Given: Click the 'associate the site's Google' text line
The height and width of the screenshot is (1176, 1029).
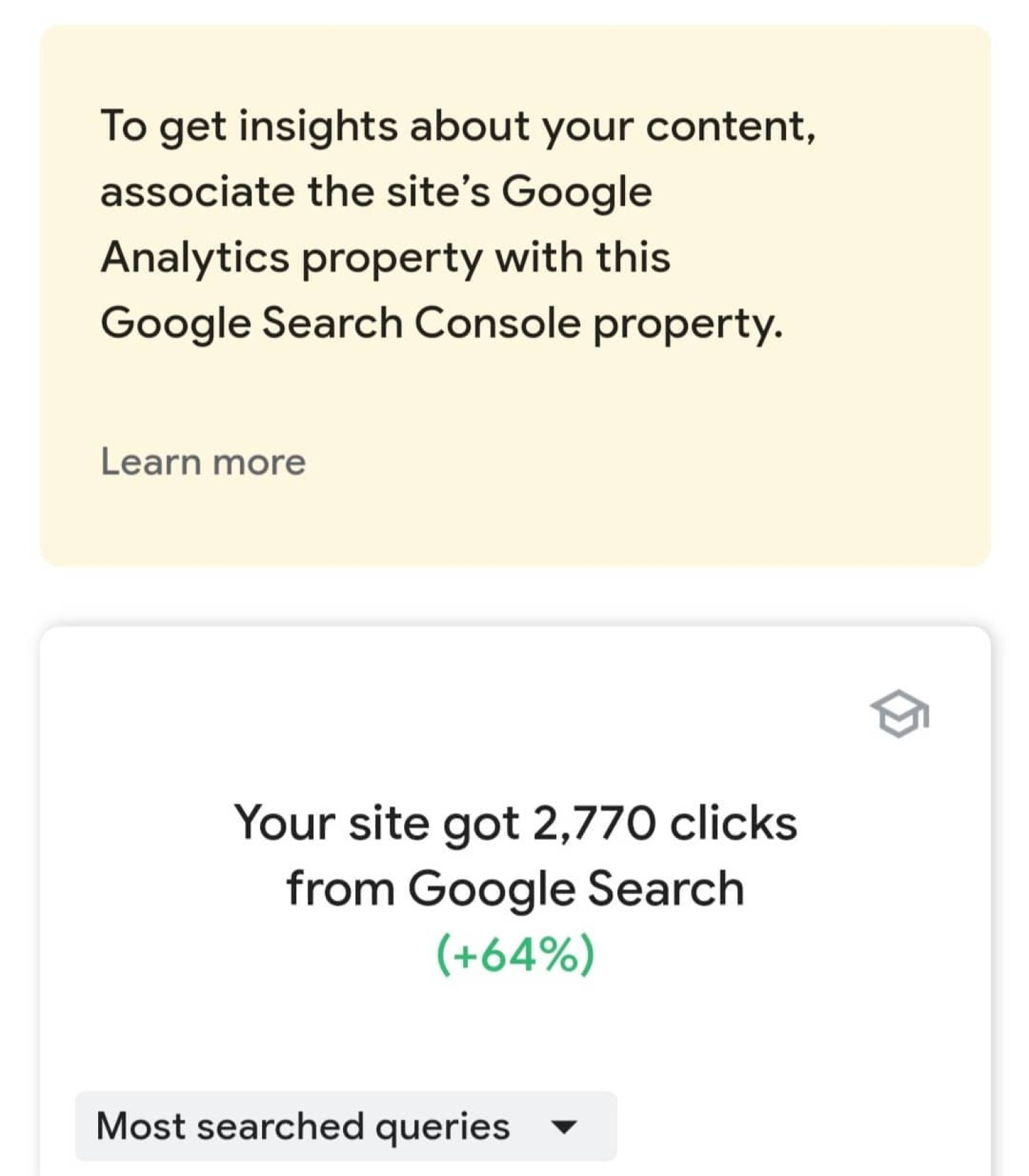Looking at the screenshot, I should coord(376,191).
